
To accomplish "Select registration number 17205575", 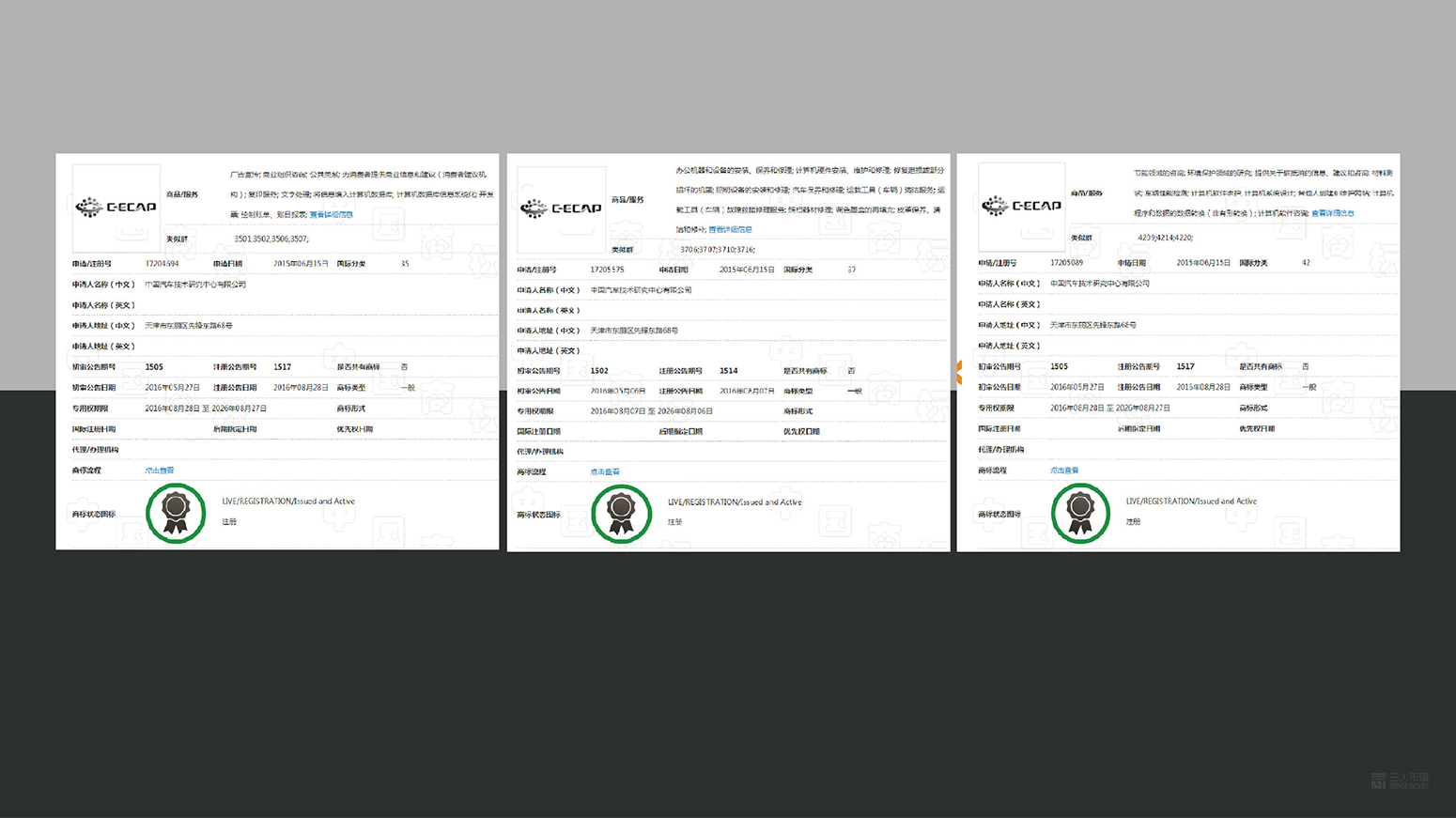I will (607, 270).
